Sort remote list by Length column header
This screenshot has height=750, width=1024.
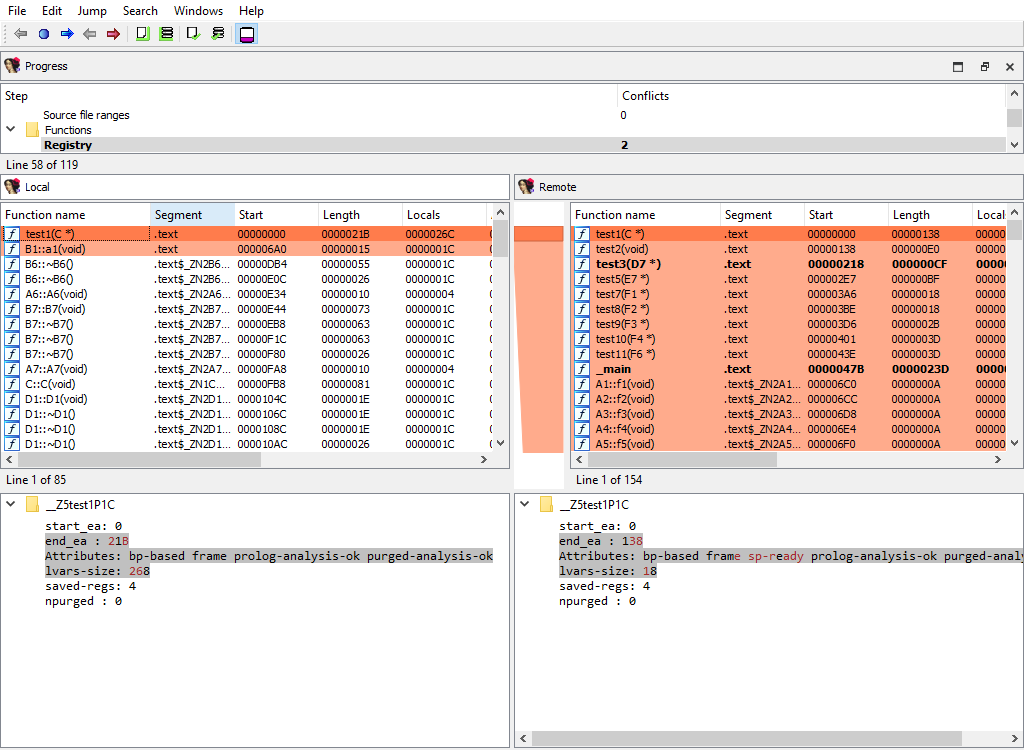point(911,215)
